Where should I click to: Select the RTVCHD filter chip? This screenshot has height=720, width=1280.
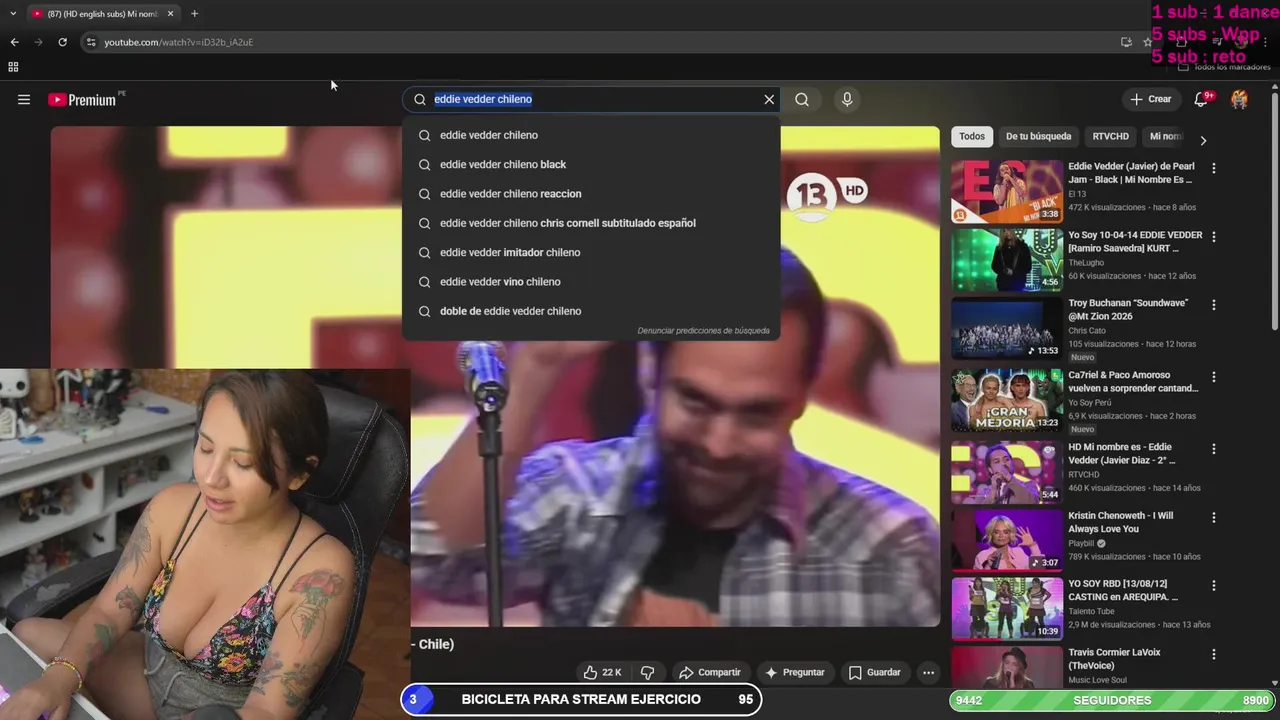point(1110,136)
